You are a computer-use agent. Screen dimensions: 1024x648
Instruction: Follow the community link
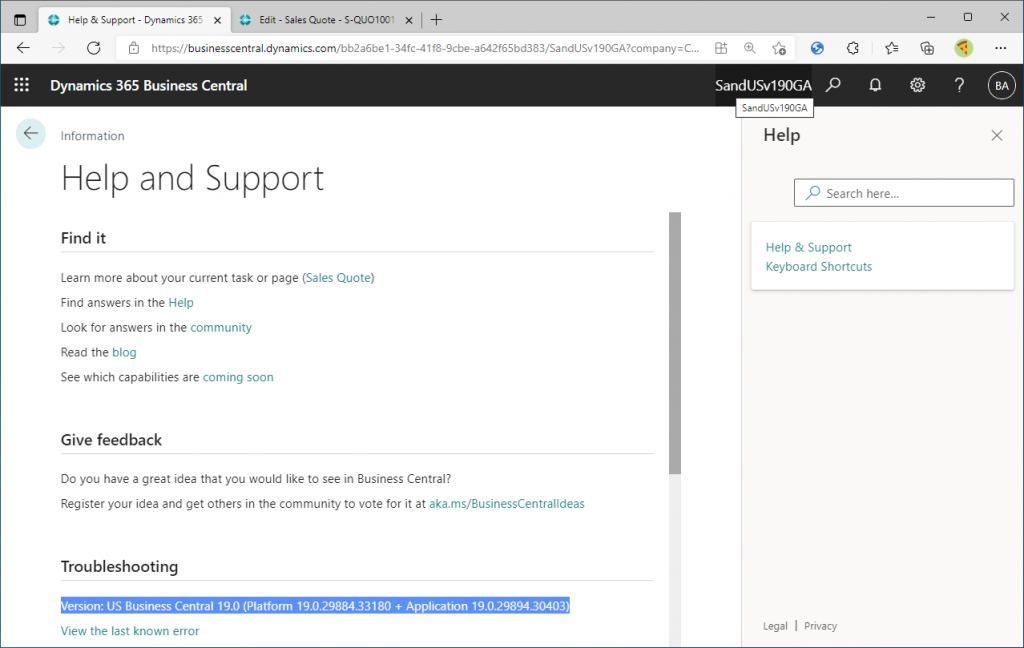click(221, 327)
